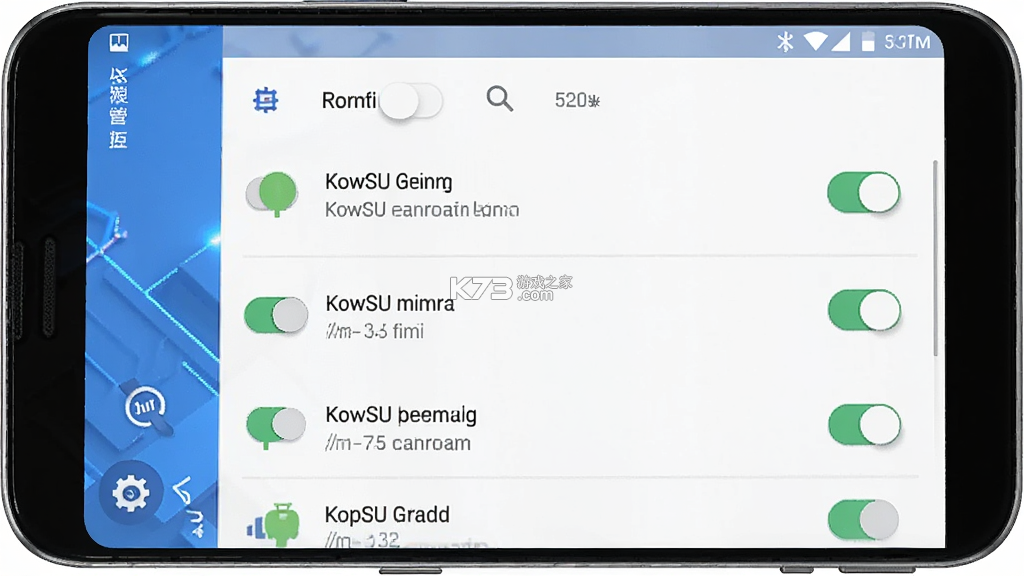Image resolution: width=1024 pixels, height=576 pixels.
Task: Click the cellular signal status icon
Action: [x=840, y=41]
